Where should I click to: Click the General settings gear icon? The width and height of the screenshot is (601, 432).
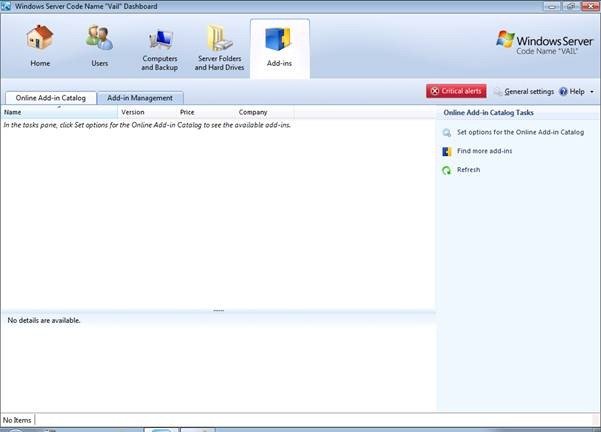coord(498,92)
